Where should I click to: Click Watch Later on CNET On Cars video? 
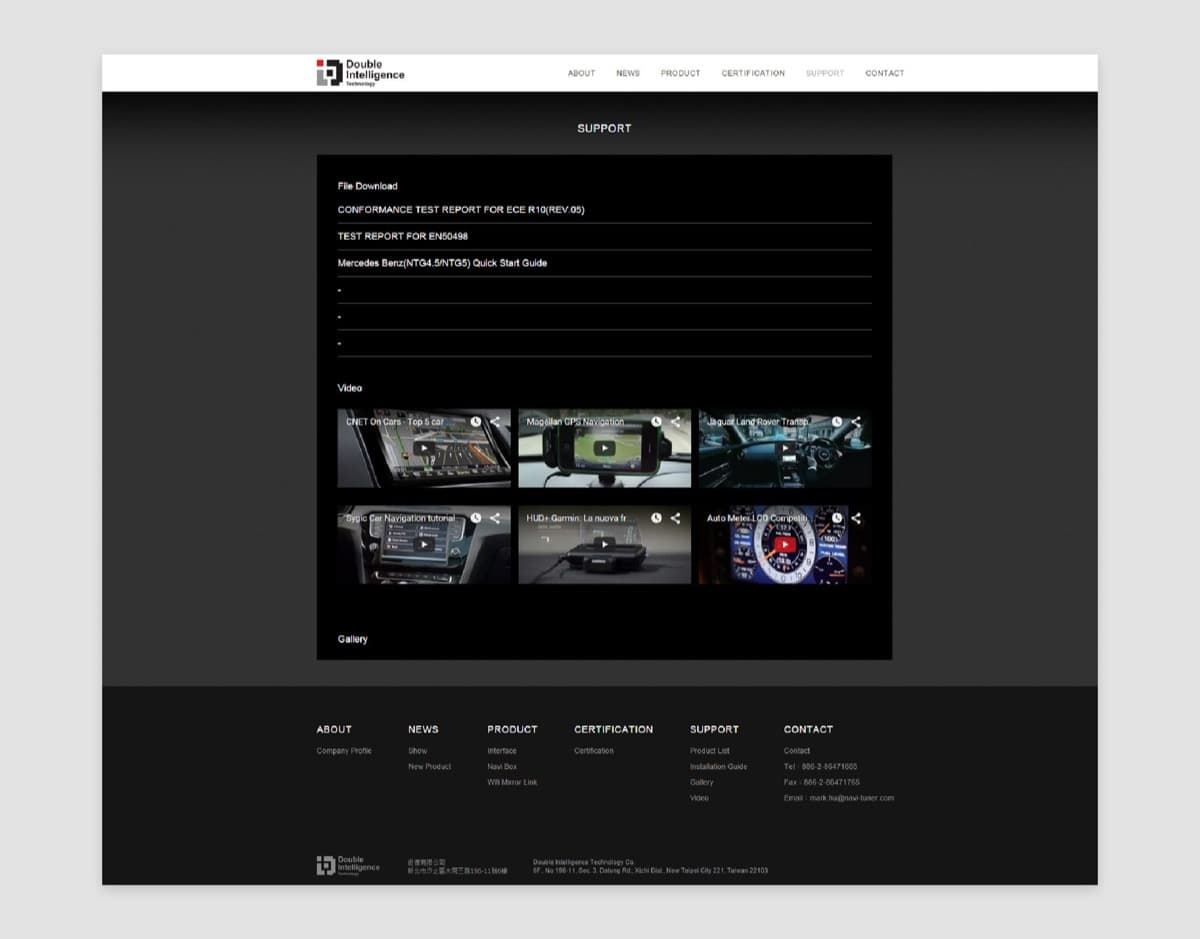476,422
